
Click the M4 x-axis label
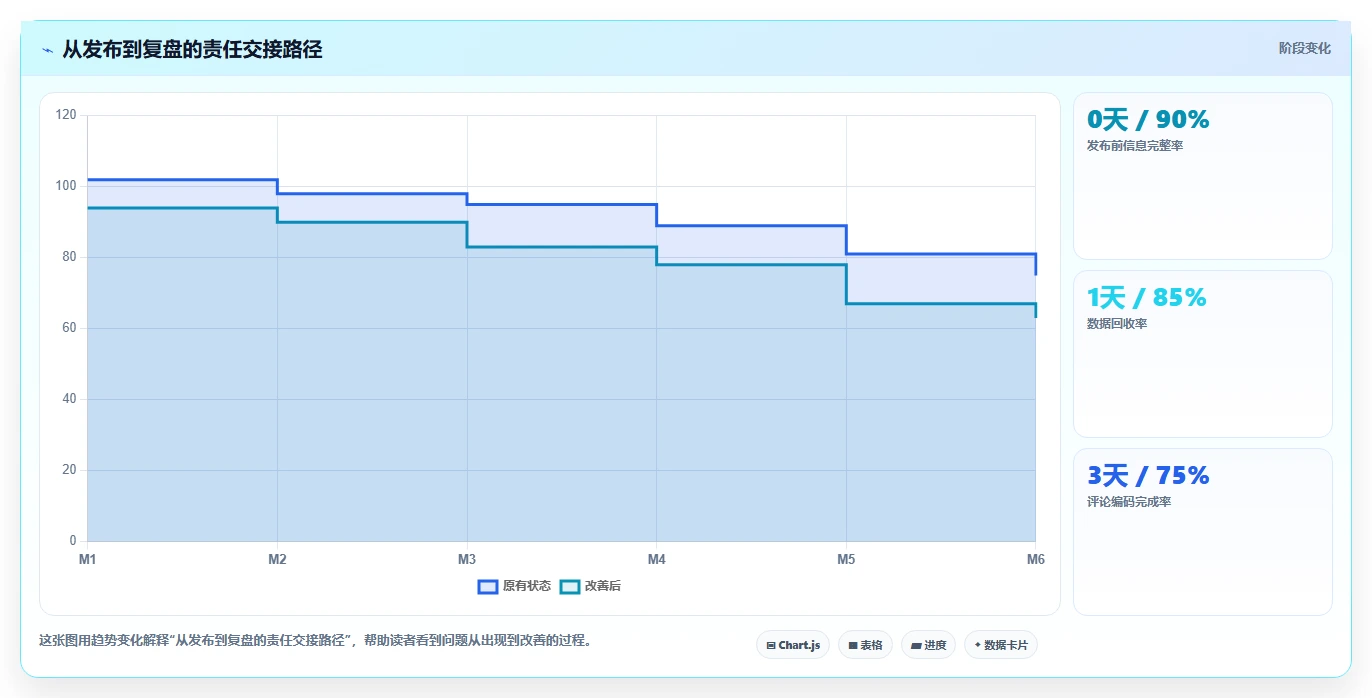coord(657,559)
